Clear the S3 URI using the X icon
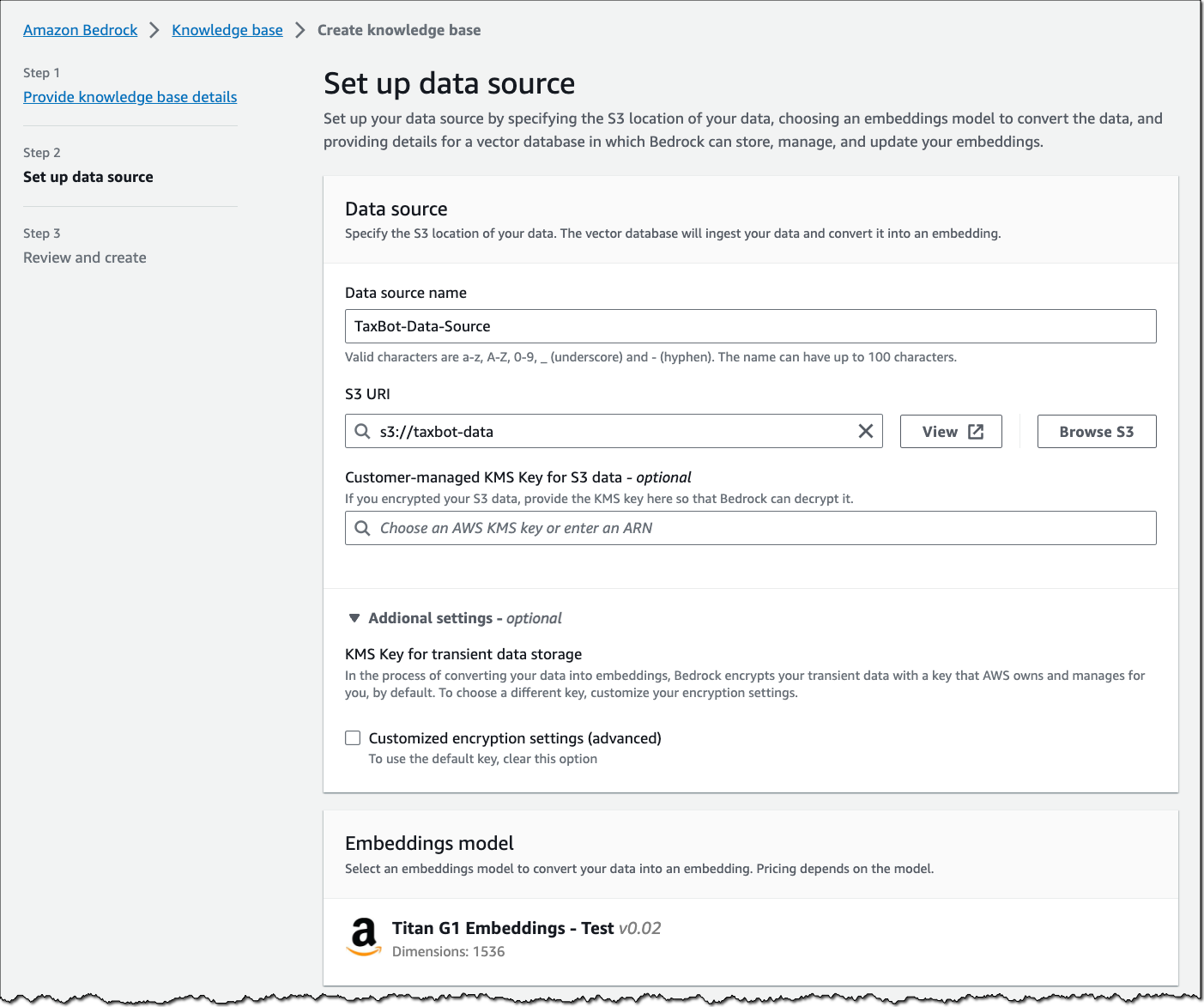 pos(865,431)
